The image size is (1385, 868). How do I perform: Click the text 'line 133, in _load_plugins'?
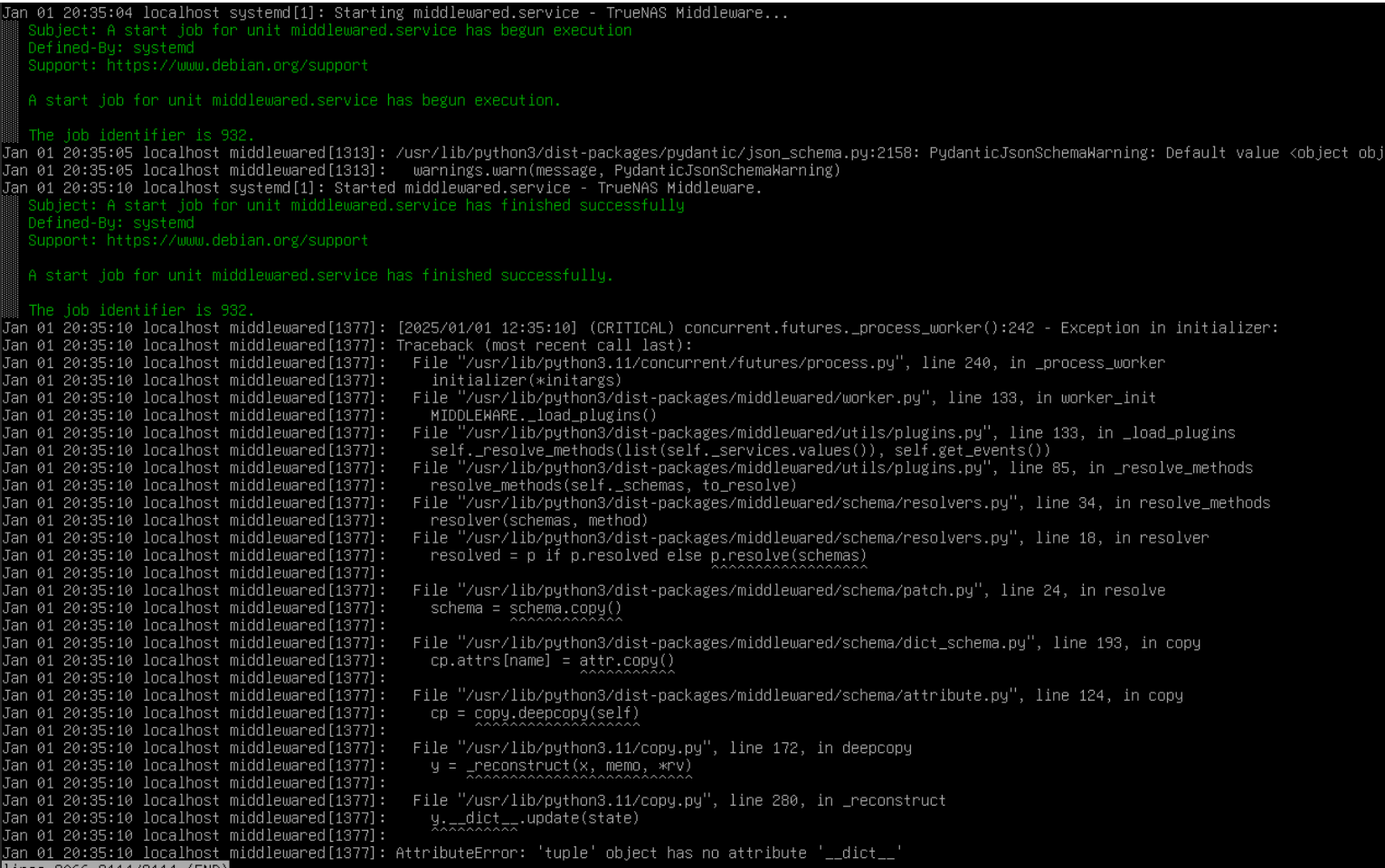coord(1122,433)
